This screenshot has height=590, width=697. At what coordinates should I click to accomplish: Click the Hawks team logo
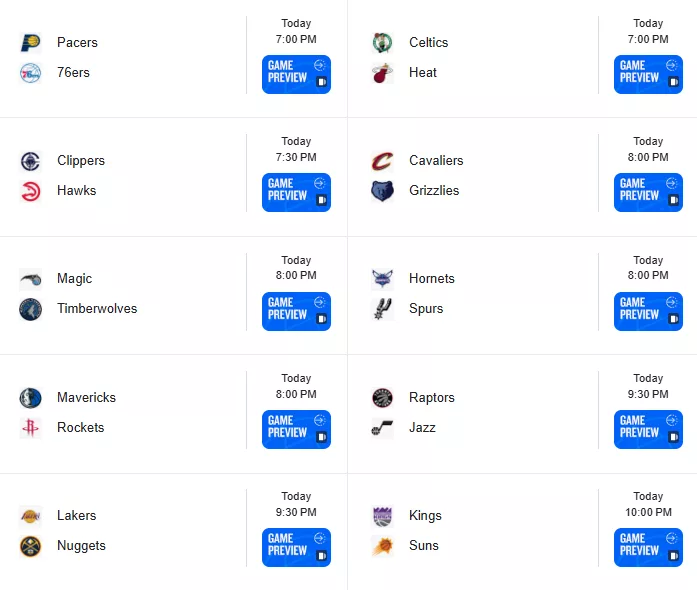click(x=31, y=191)
